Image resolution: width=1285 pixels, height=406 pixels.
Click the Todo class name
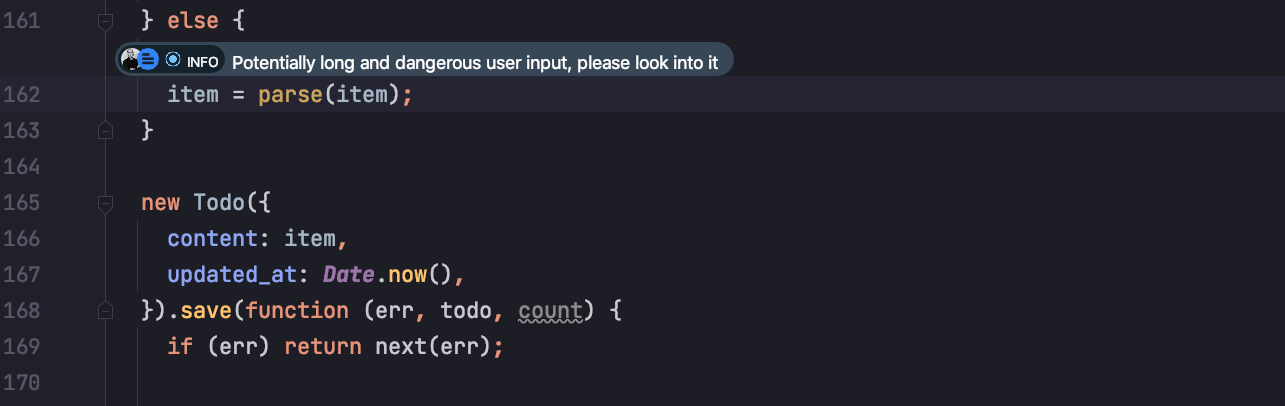click(218, 203)
